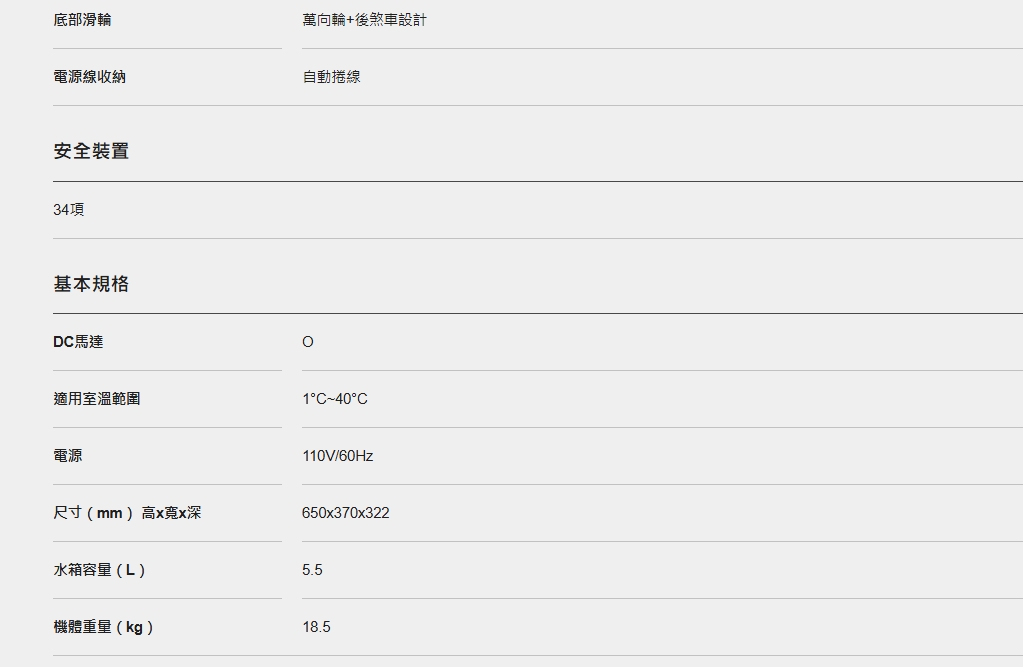Click the 34項 safety item count
The image size is (1023, 667).
pyautogui.click(x=69, y=209)
